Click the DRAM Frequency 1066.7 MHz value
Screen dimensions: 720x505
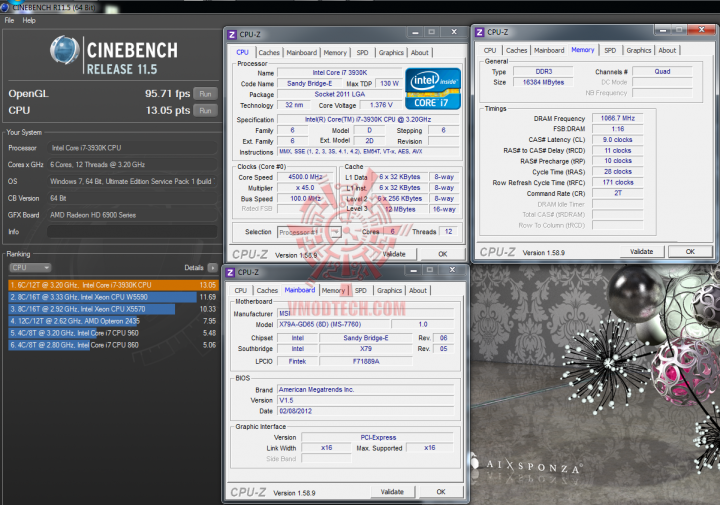pyautogui.click(x=618, y=118)
